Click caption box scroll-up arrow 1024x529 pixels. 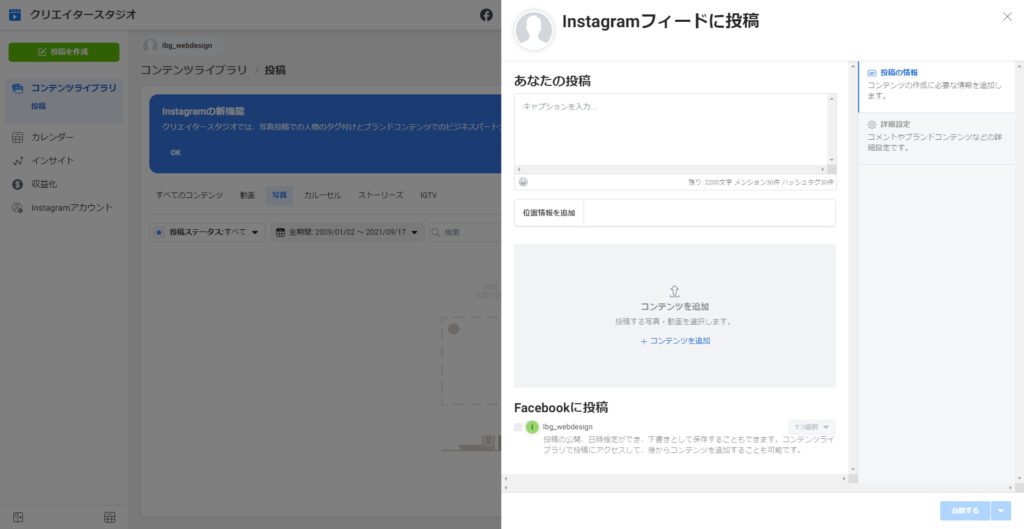(832, 99)
